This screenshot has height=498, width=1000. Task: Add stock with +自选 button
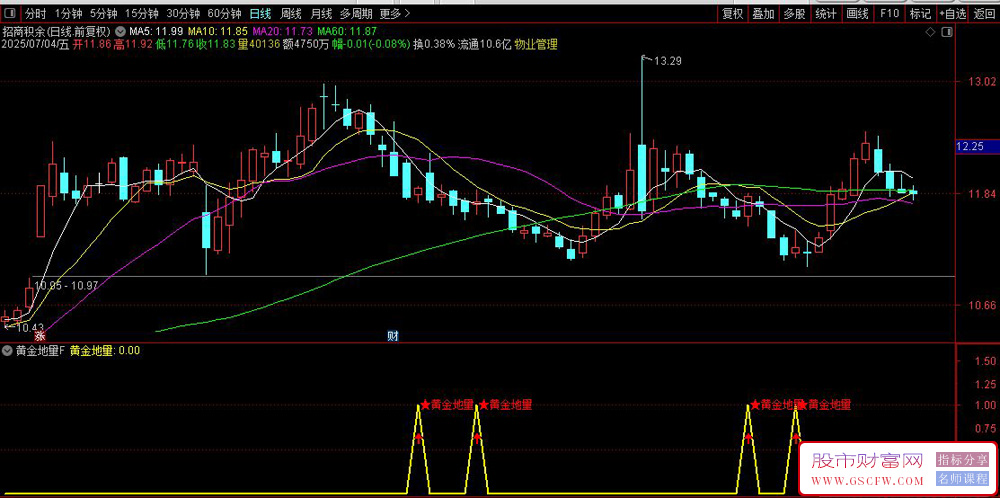[x=953, y=13]
